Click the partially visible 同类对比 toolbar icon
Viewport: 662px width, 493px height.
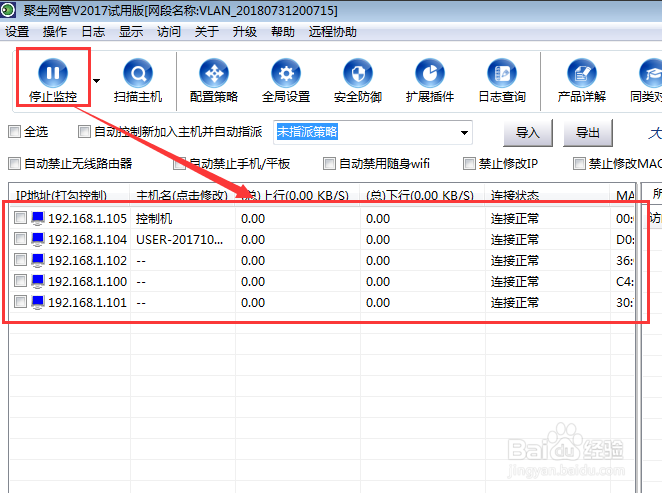tap(650, 73)
